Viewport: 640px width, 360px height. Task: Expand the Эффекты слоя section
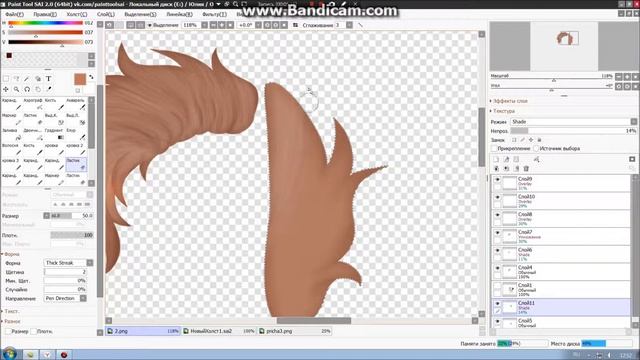tap(509, 101)
